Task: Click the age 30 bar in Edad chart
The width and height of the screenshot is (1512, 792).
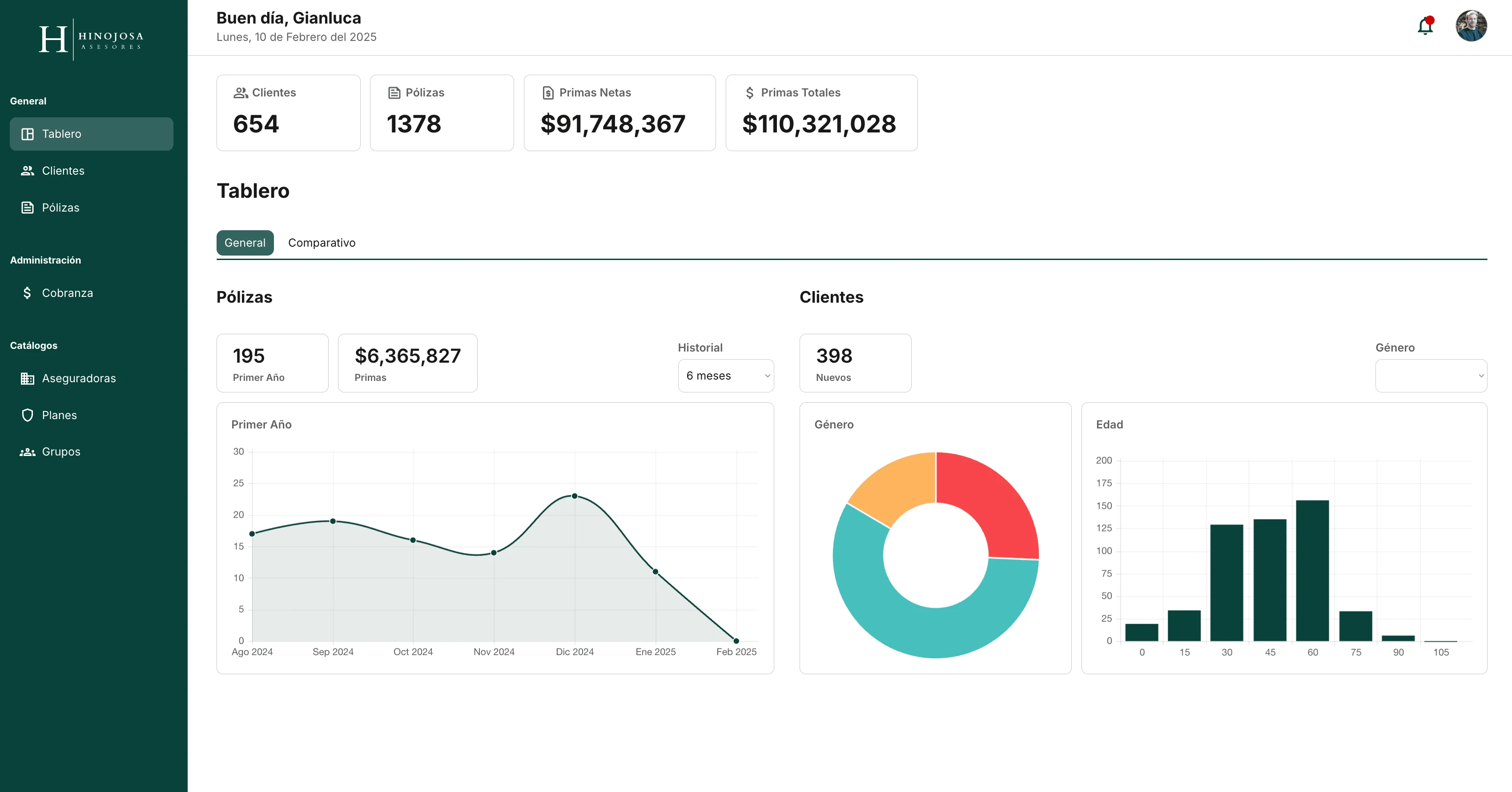Action: tap(1227, 583)
